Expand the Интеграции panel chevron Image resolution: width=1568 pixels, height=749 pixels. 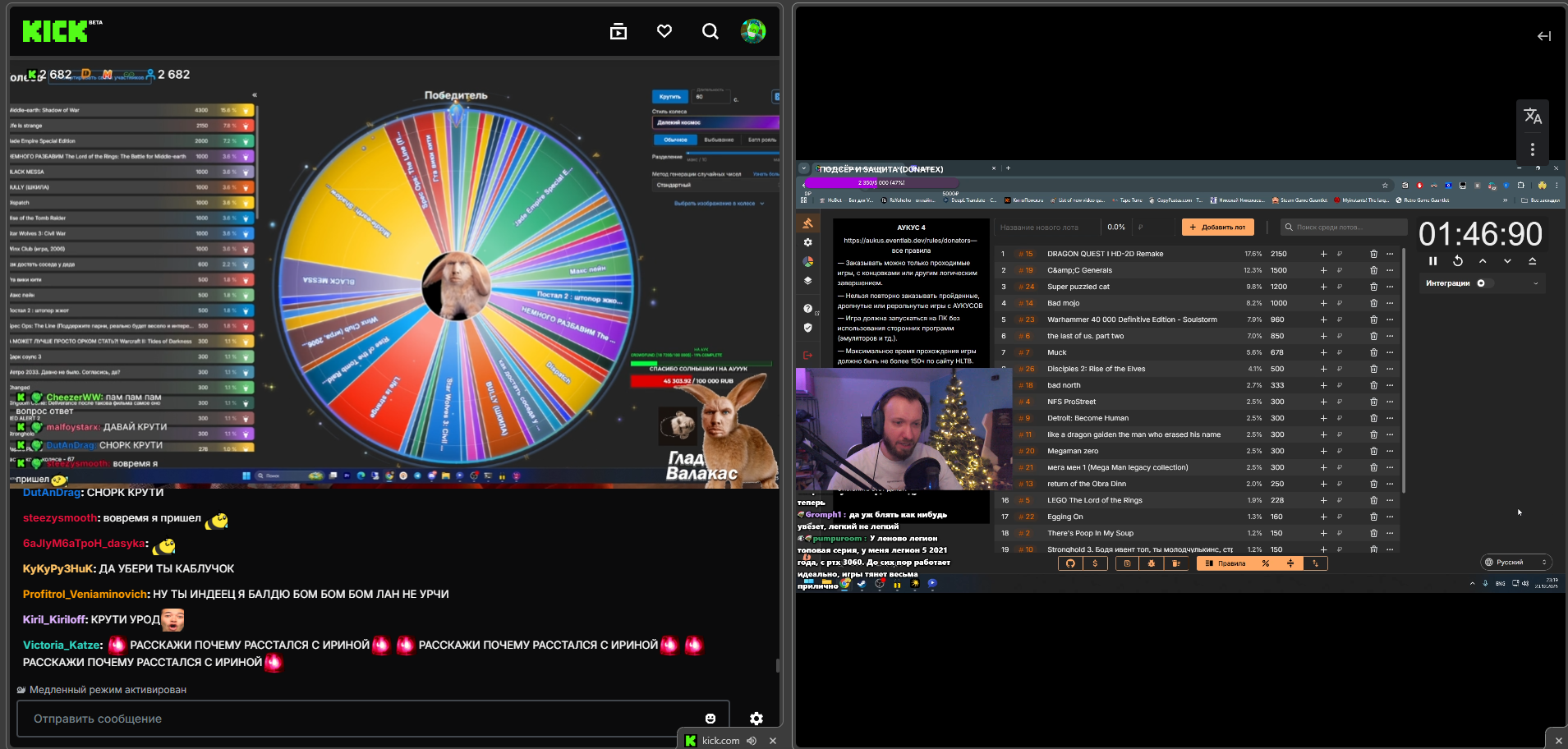[1536, 283]
